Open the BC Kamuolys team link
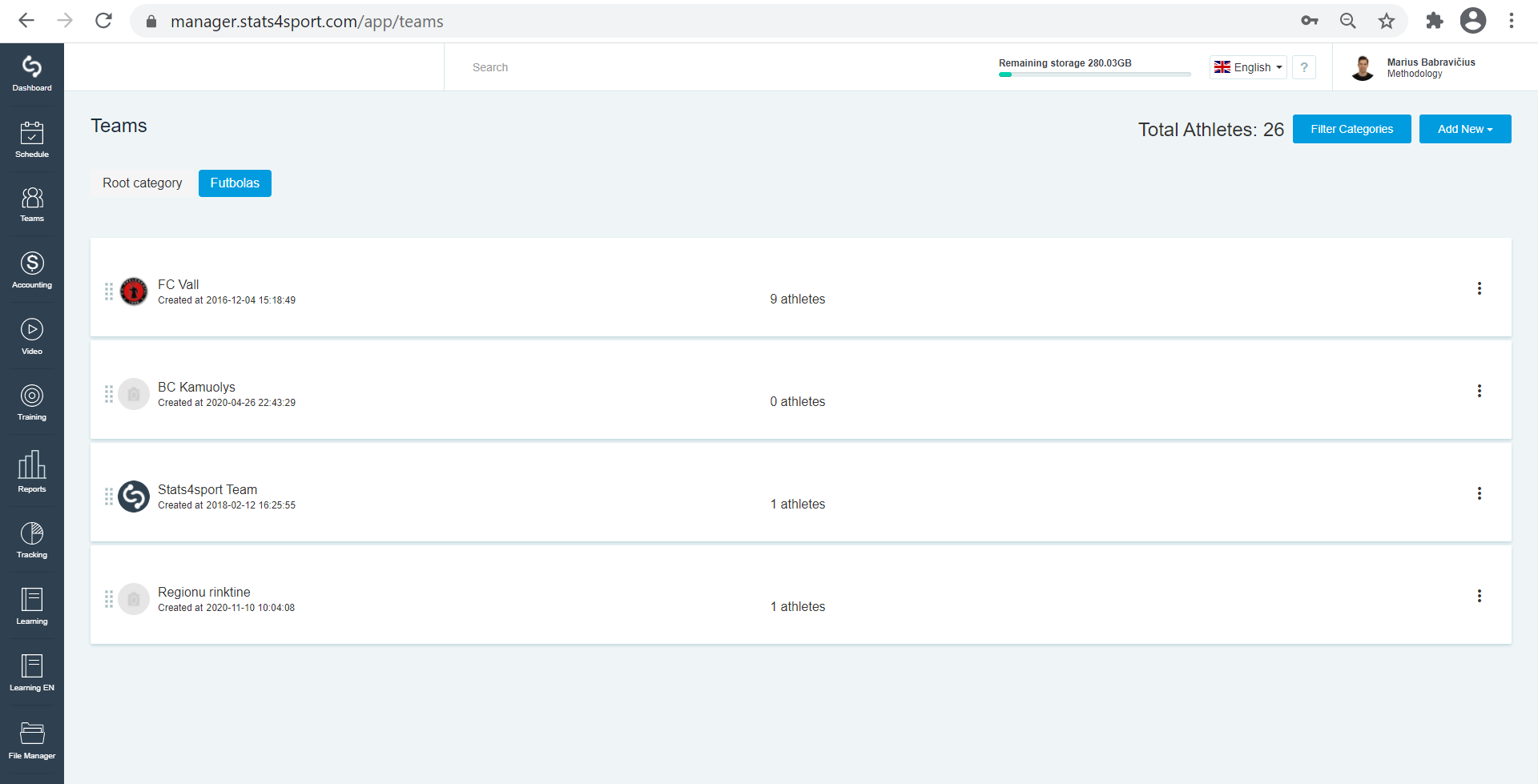 [x=196, y=387]
